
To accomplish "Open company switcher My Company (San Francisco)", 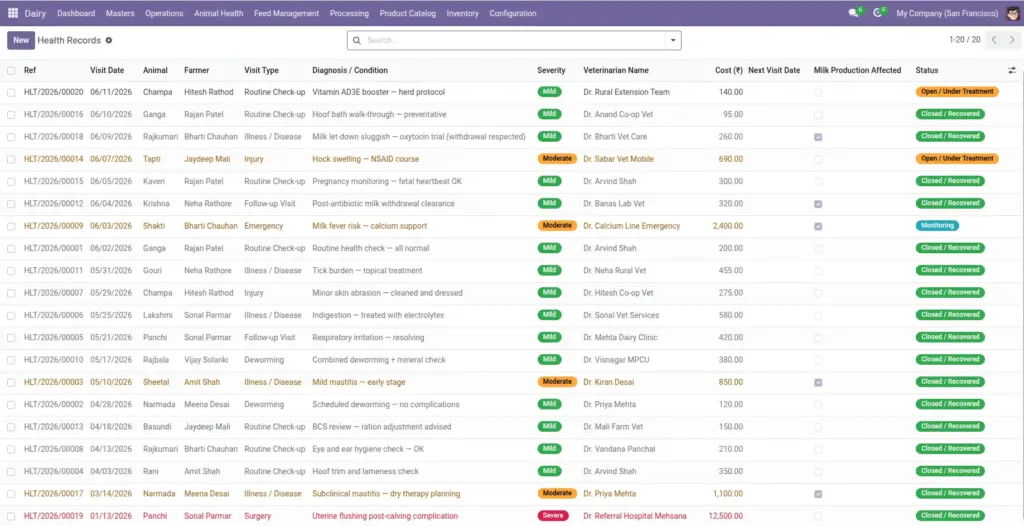I will coord(947,13).
